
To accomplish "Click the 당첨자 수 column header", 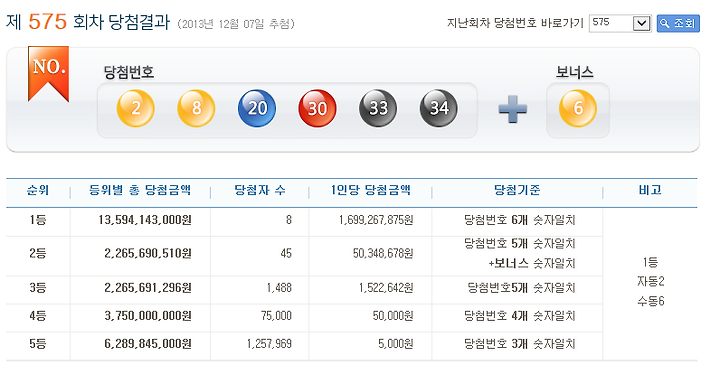I will point(259,190).
